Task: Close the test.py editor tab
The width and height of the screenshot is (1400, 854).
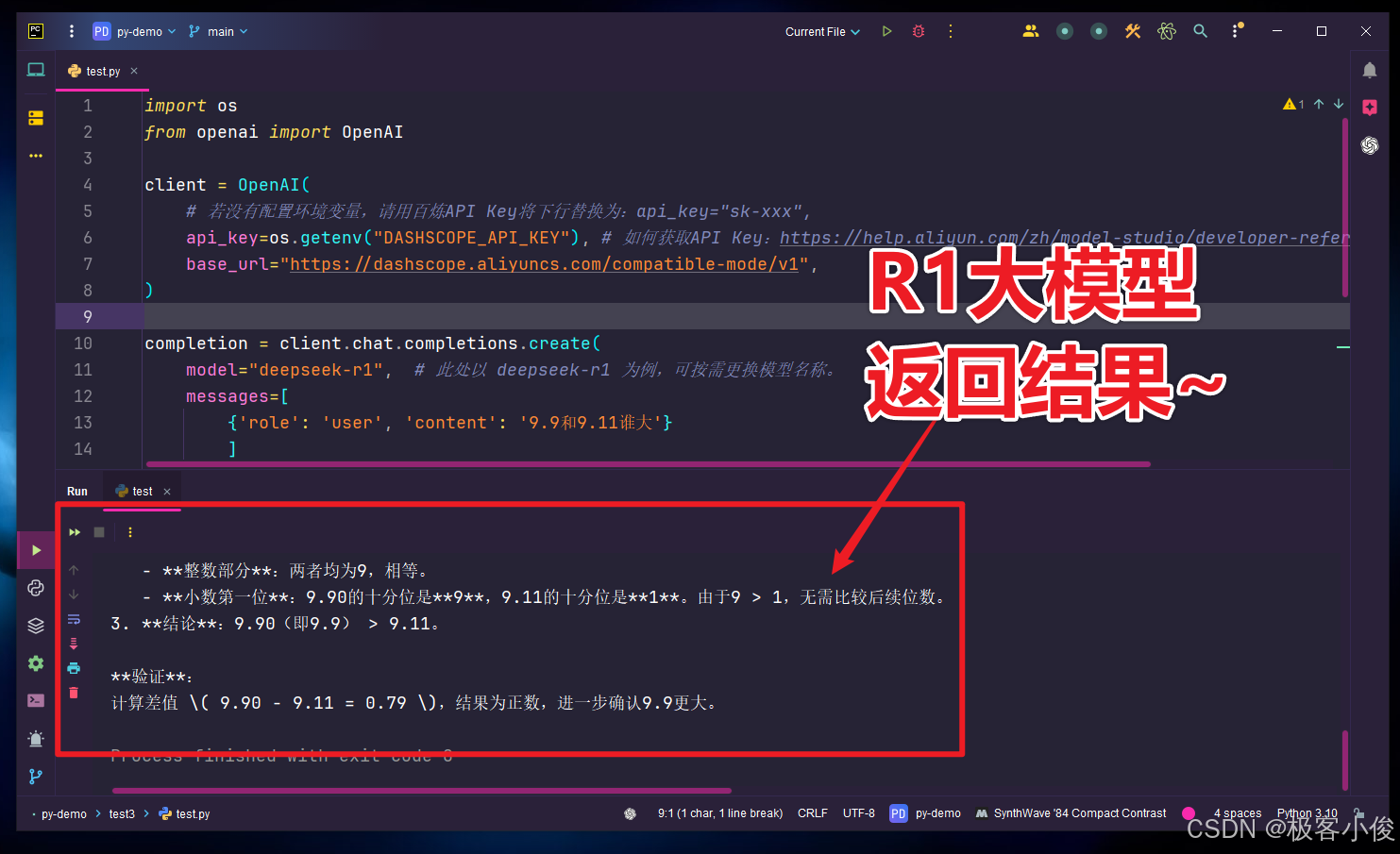Action: click(134, 71)
